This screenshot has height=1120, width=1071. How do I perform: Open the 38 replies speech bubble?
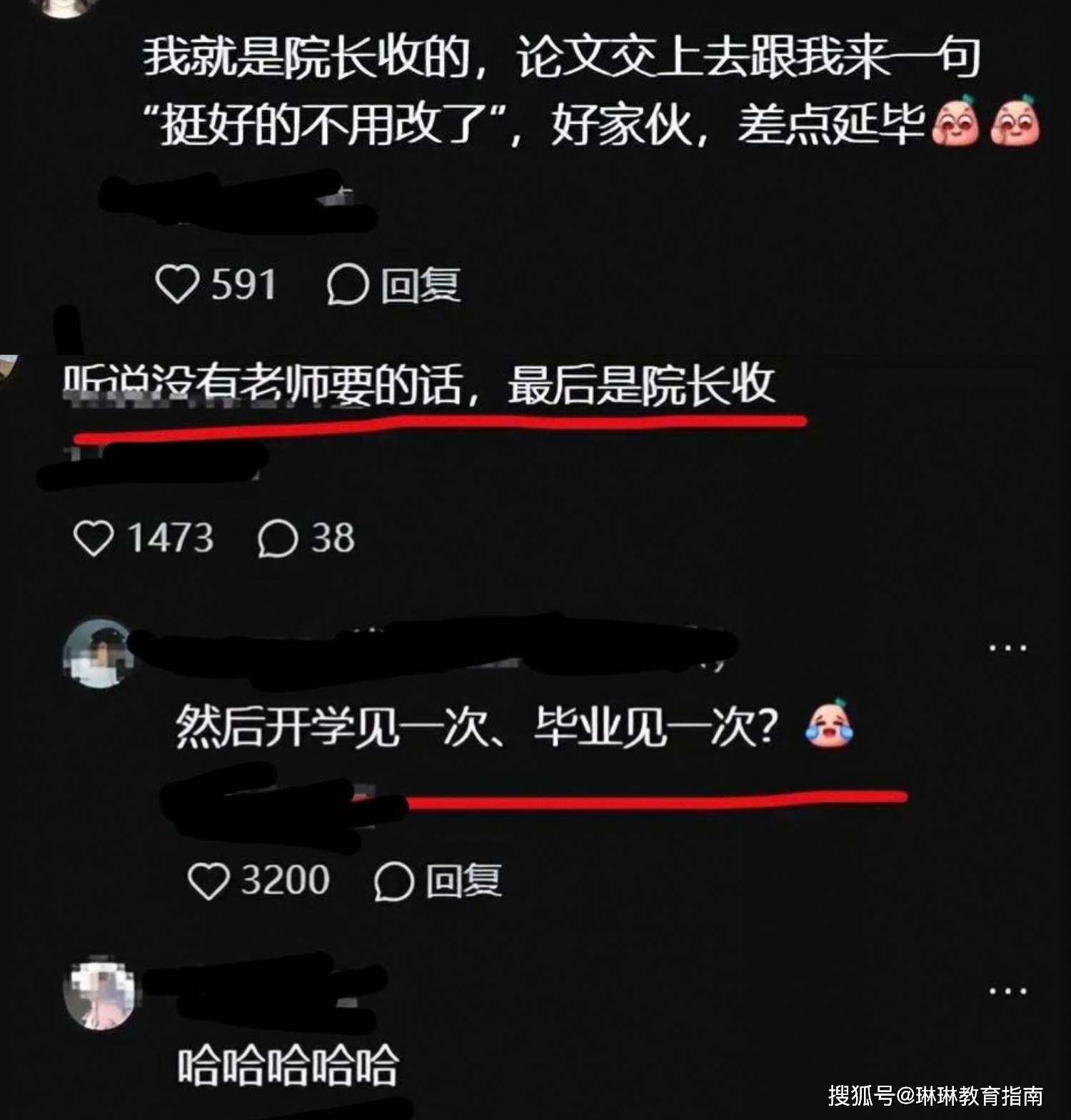click(277, 538)
